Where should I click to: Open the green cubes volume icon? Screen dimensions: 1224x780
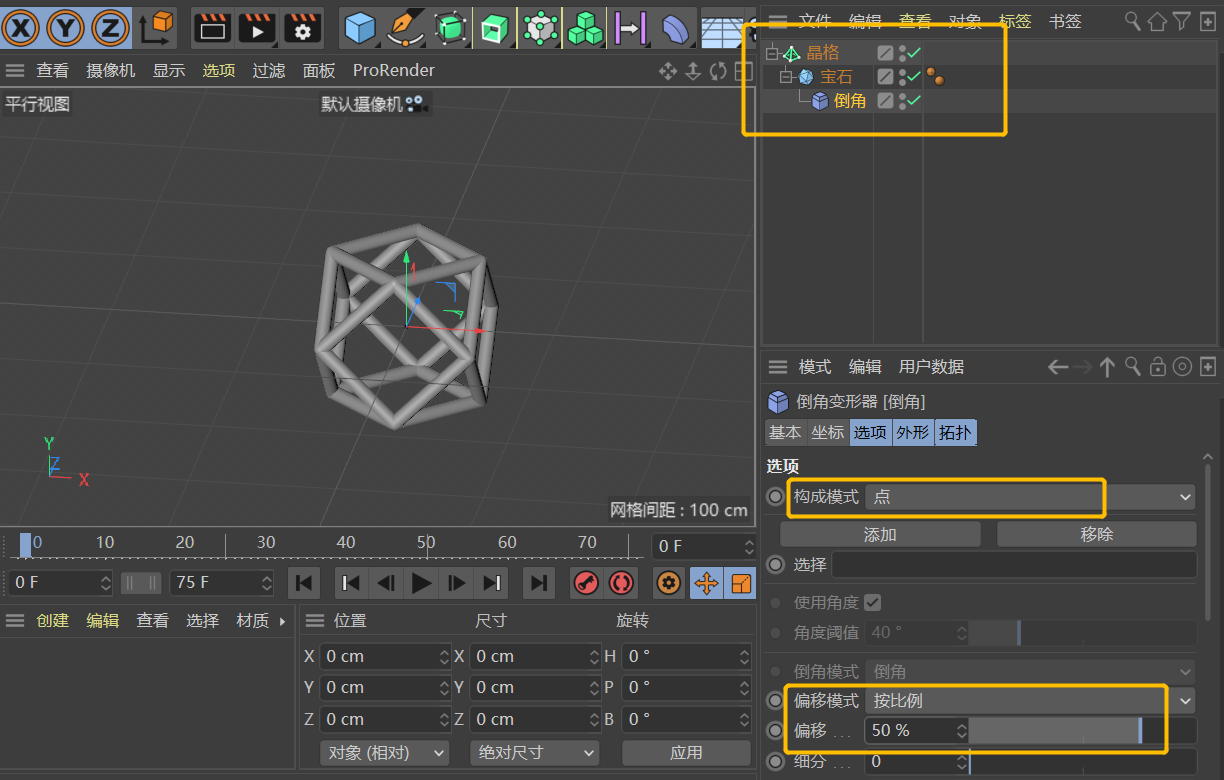(585, 28)
